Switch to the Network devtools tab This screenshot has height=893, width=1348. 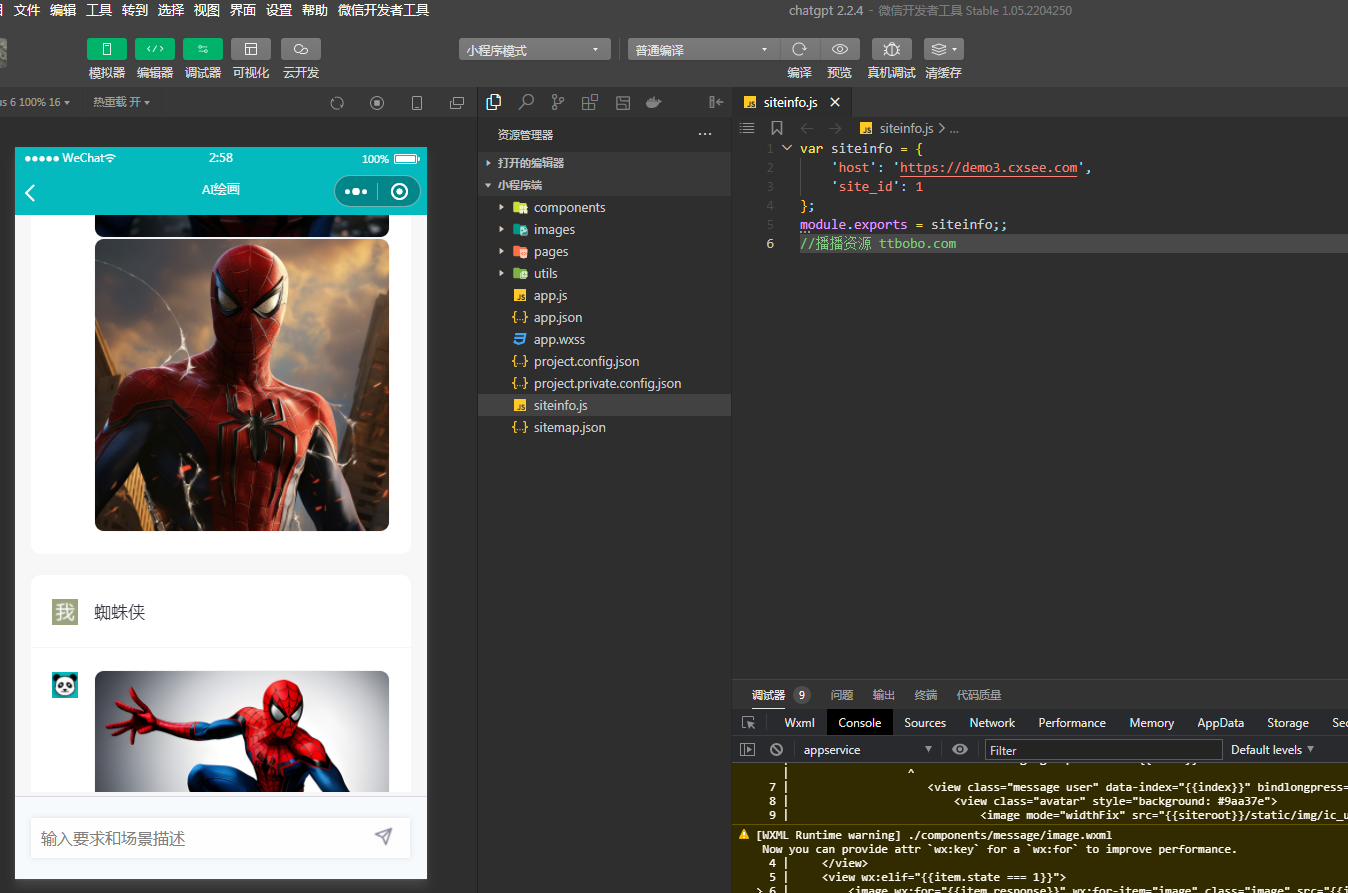pyautogui.click(x=992, y=723)
